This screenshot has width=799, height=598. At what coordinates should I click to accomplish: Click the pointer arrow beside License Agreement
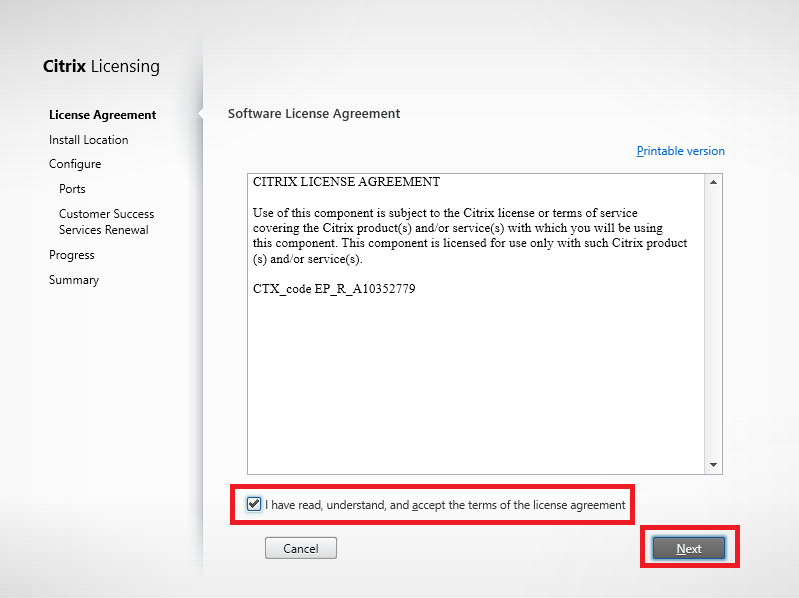(x=203, y=114)
